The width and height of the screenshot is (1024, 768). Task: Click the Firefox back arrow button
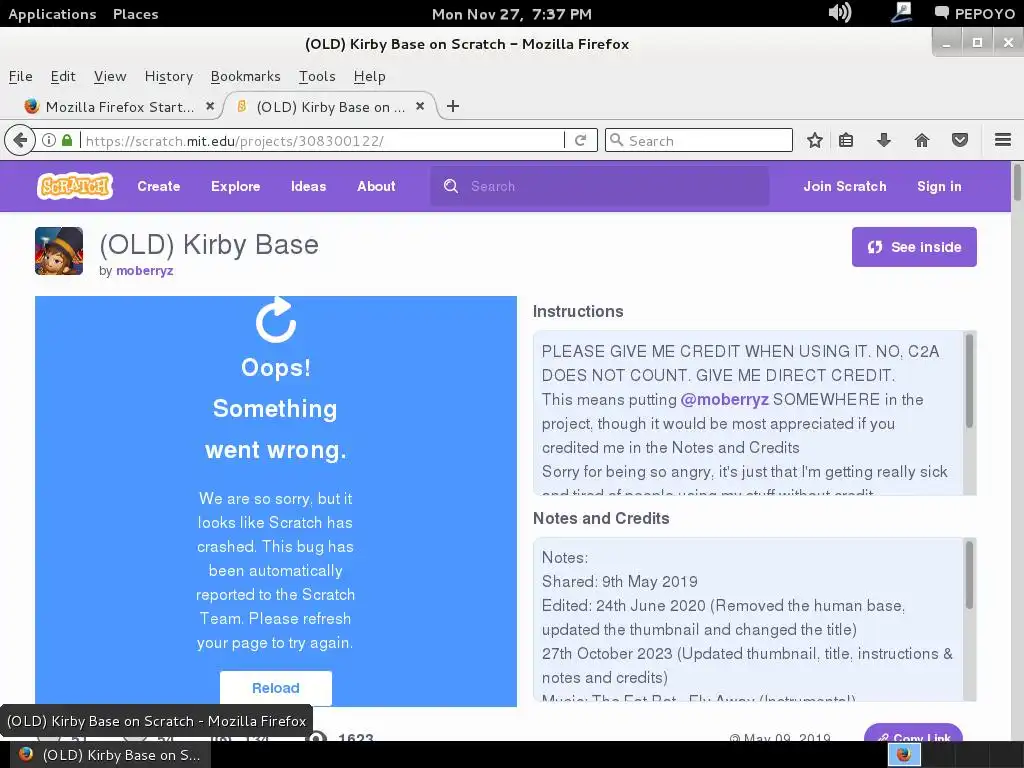[x=20, y=140]
